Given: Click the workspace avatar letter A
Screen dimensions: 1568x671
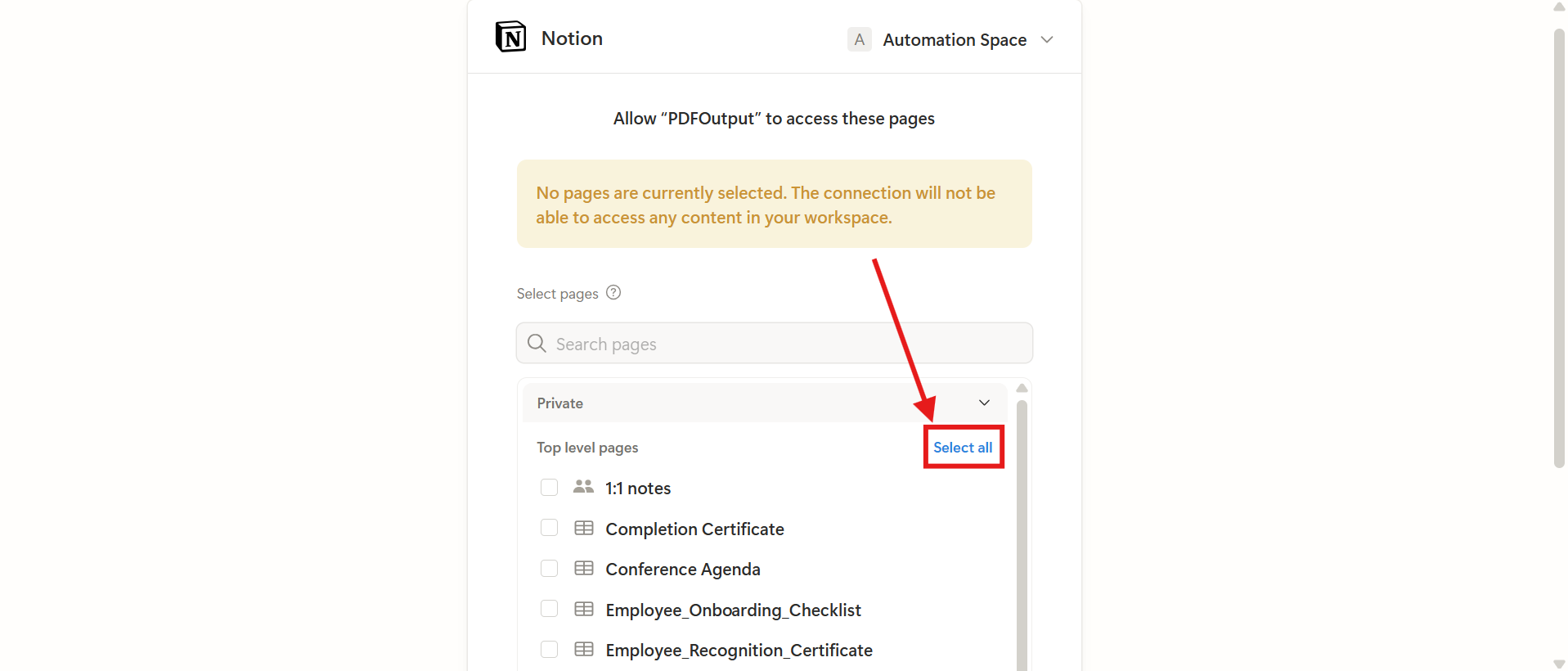Looking at the screenshot, I should pyautogui.click(x=859, y=39).
